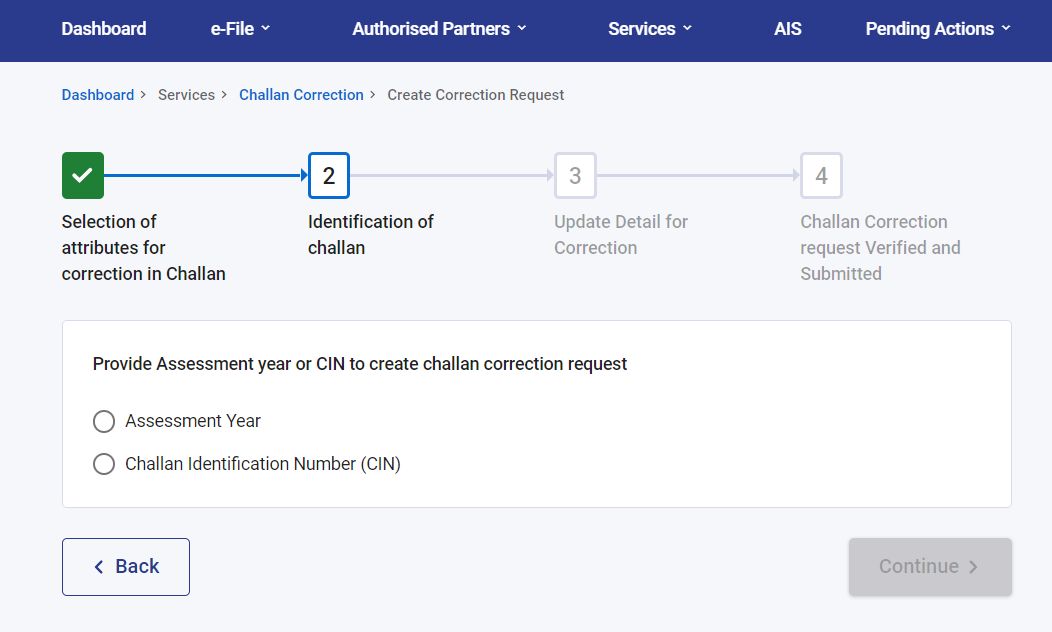Open the Pending Actions dropdown
This screenshot has height=632, width=1052.
pos(938,29)
